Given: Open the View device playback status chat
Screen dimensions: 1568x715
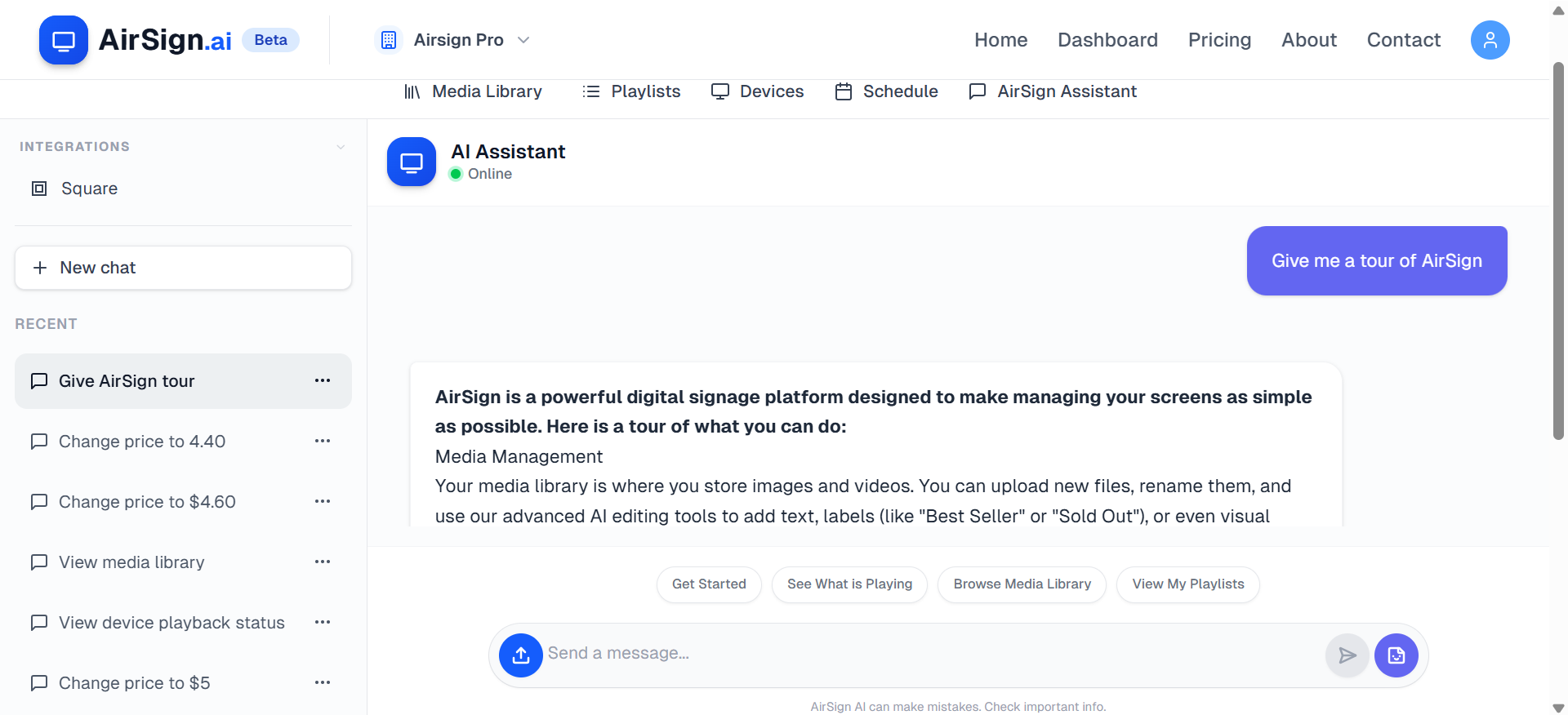Looking at the screenshot, I should pos(183,623).
